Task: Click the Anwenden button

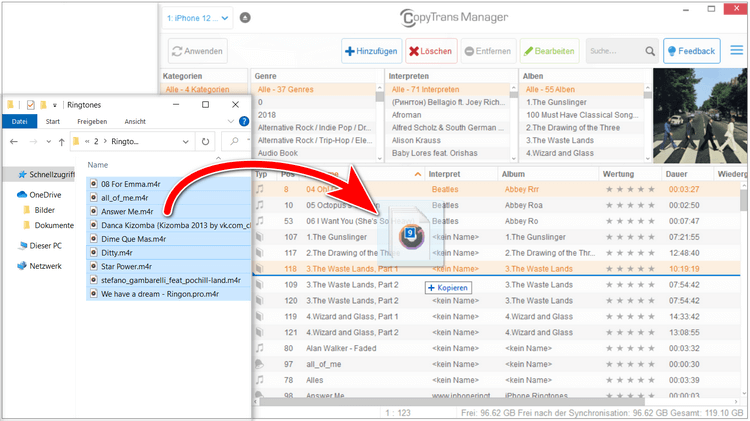Action: click(198, 51)
